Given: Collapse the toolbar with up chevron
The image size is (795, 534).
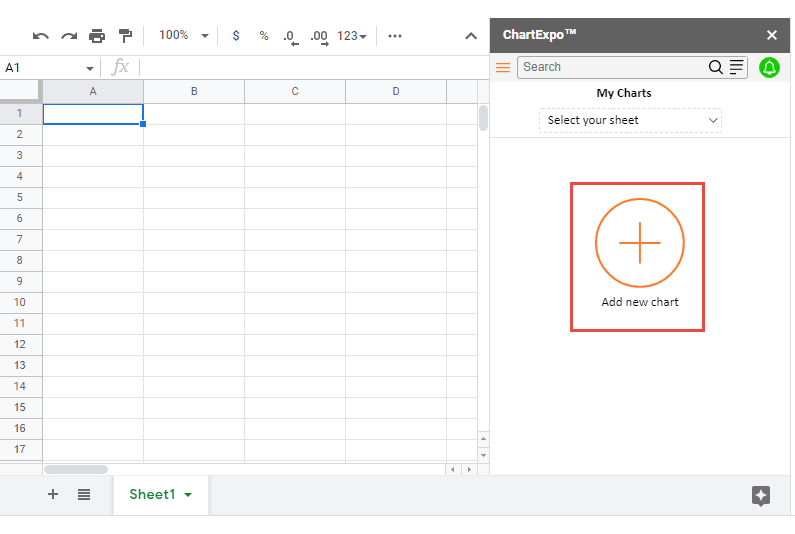Looking at the screenshot, I should pos(471,36).
